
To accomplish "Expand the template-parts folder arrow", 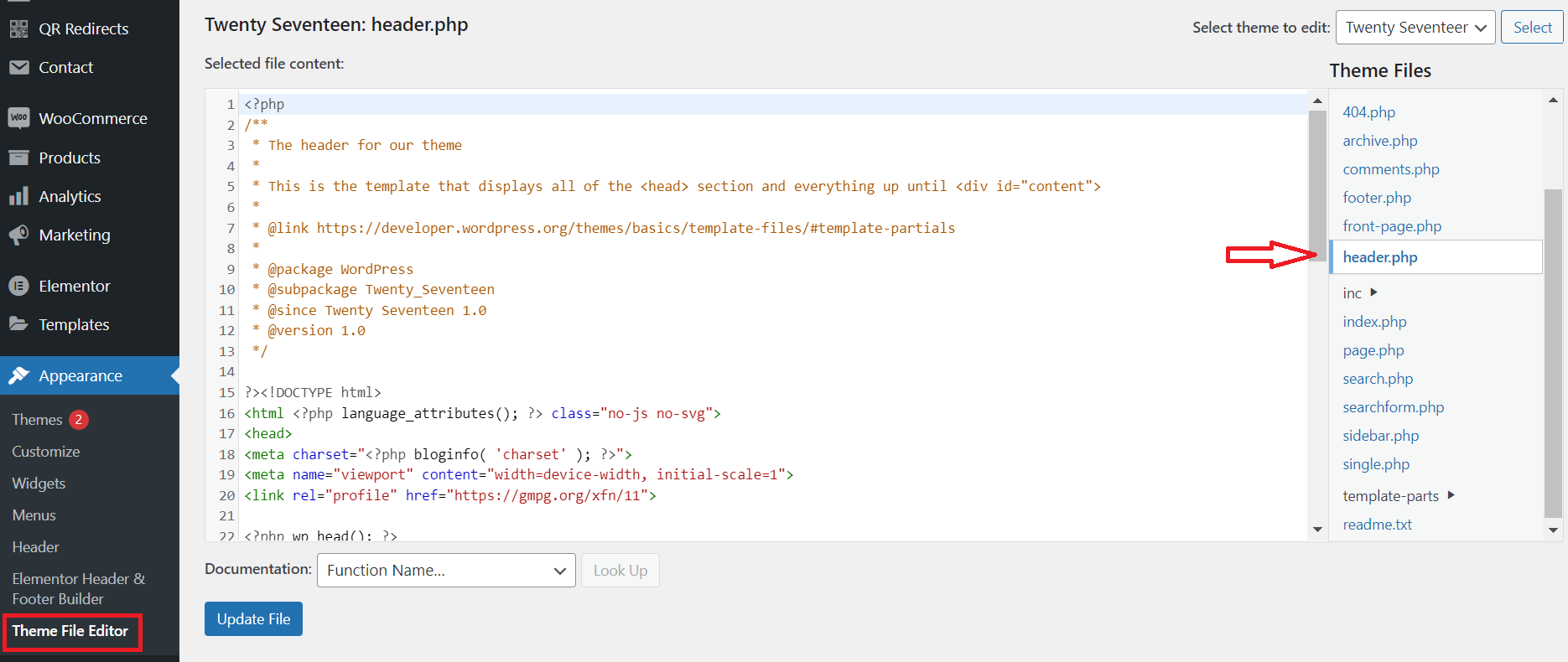I will (1451, 494).
